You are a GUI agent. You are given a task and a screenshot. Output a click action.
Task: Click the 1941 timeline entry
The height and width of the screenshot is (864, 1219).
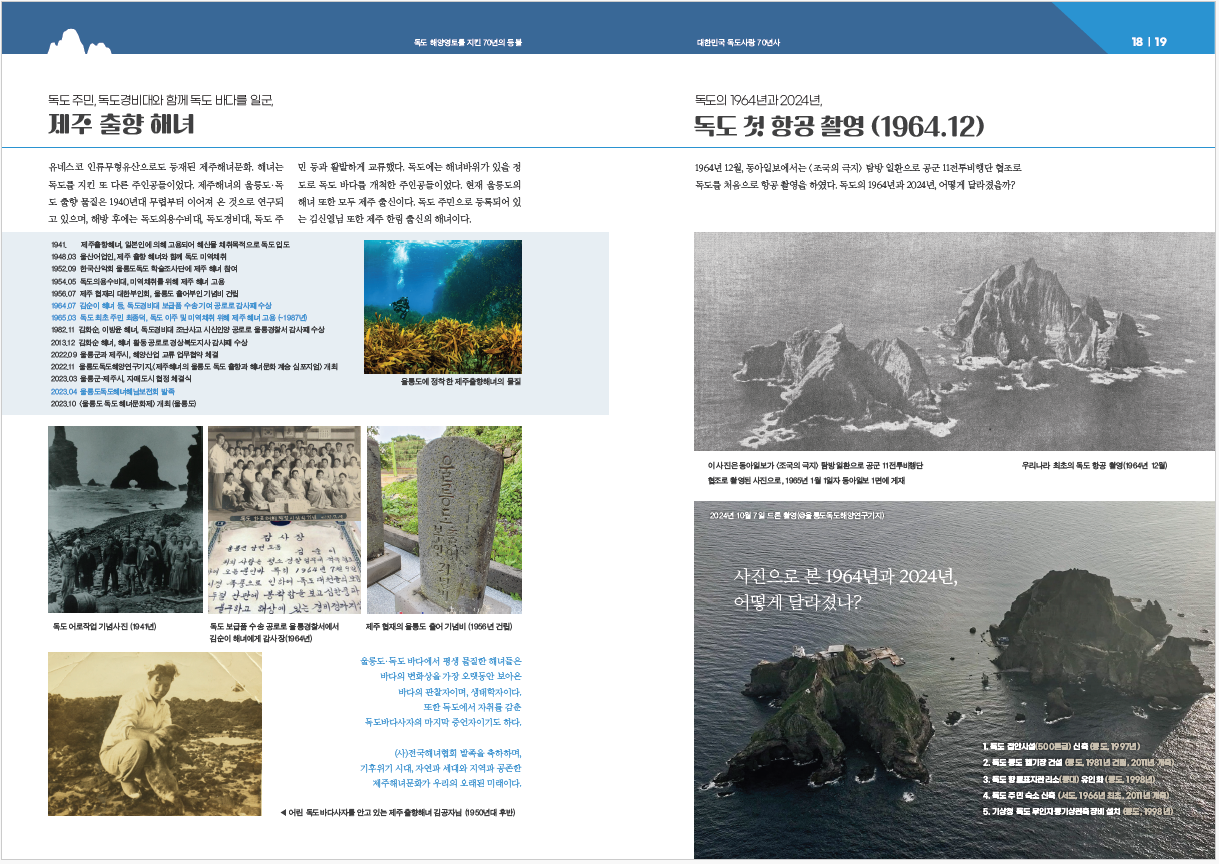click(x=170, y=244)
